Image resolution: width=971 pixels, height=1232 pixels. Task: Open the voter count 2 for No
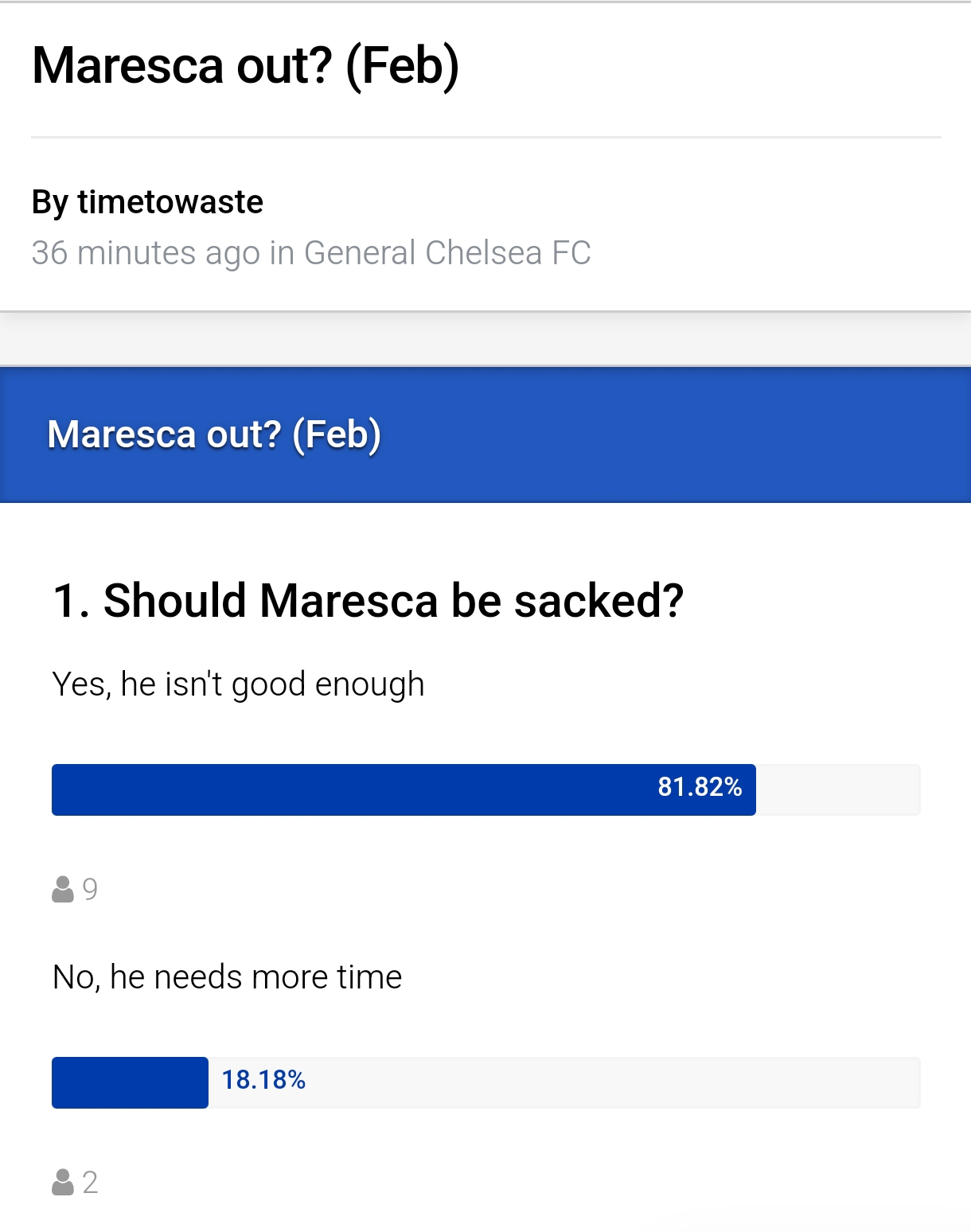coord(90,1182)
